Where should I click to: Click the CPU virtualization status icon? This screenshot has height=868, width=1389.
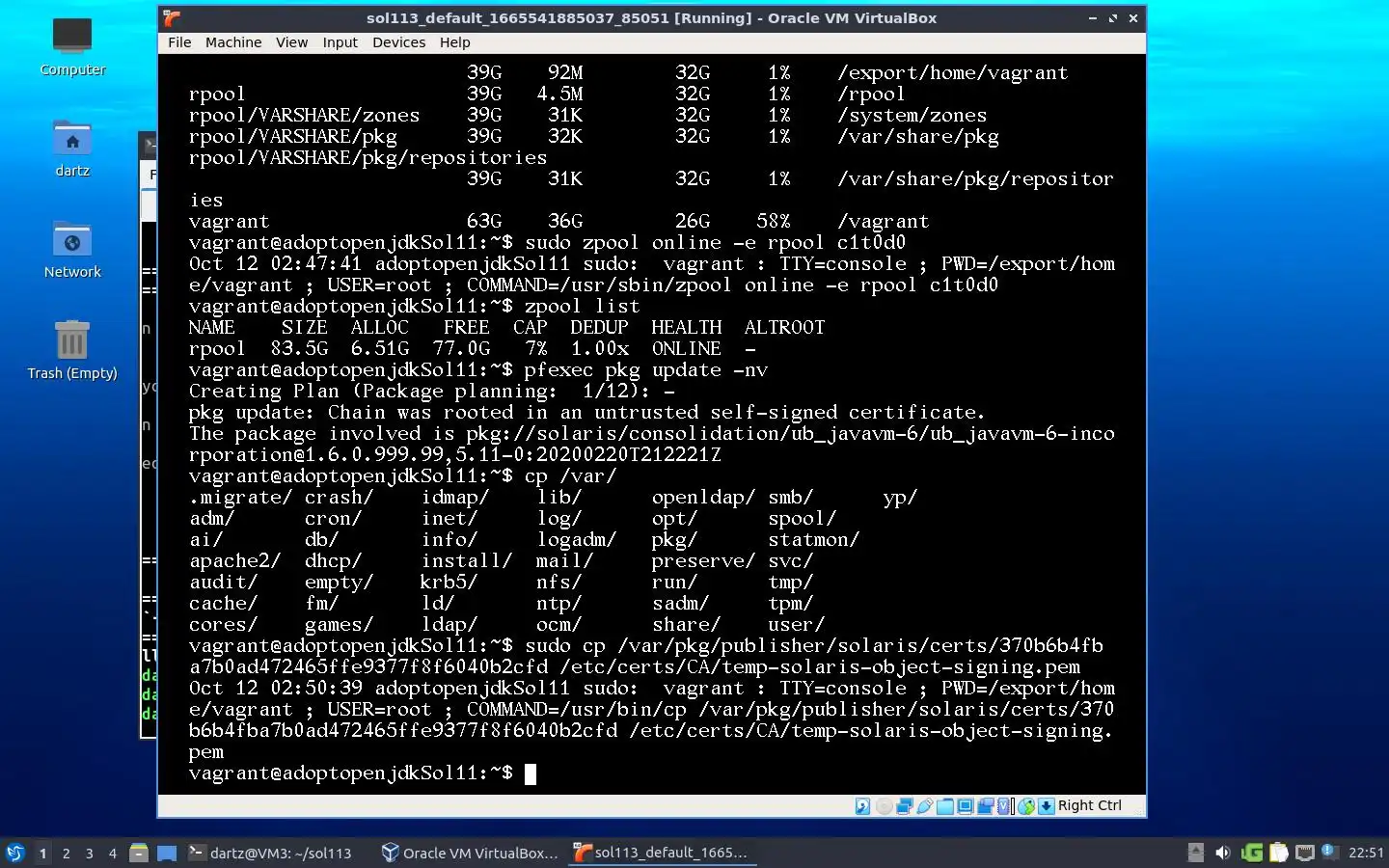(x=1004, y=806)
